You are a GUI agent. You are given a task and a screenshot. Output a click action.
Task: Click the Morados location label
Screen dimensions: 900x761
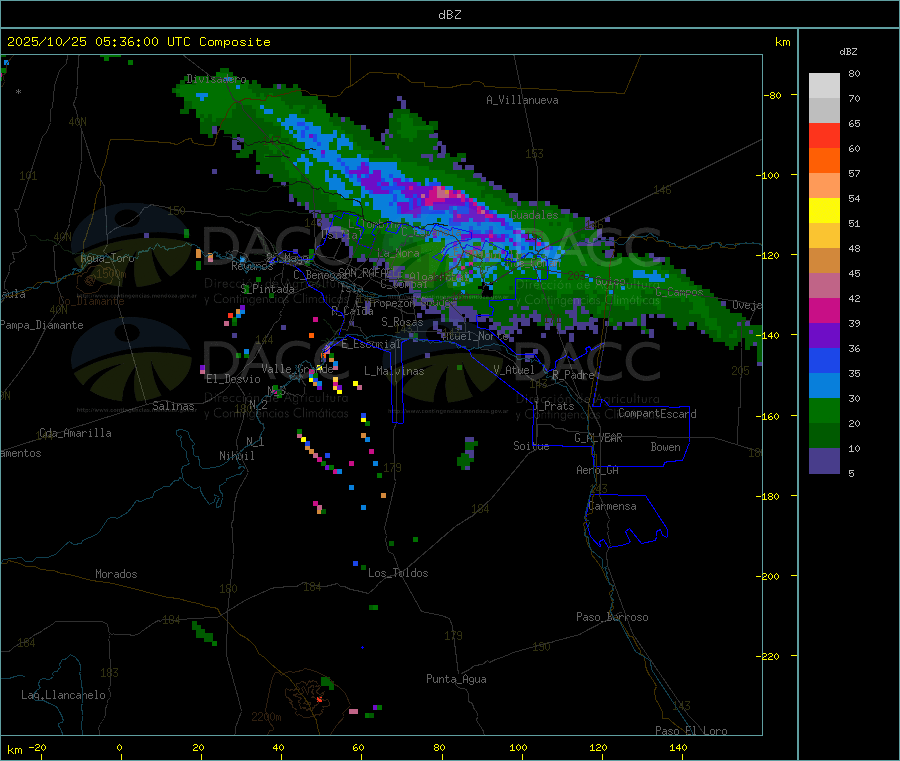point(116,574)
